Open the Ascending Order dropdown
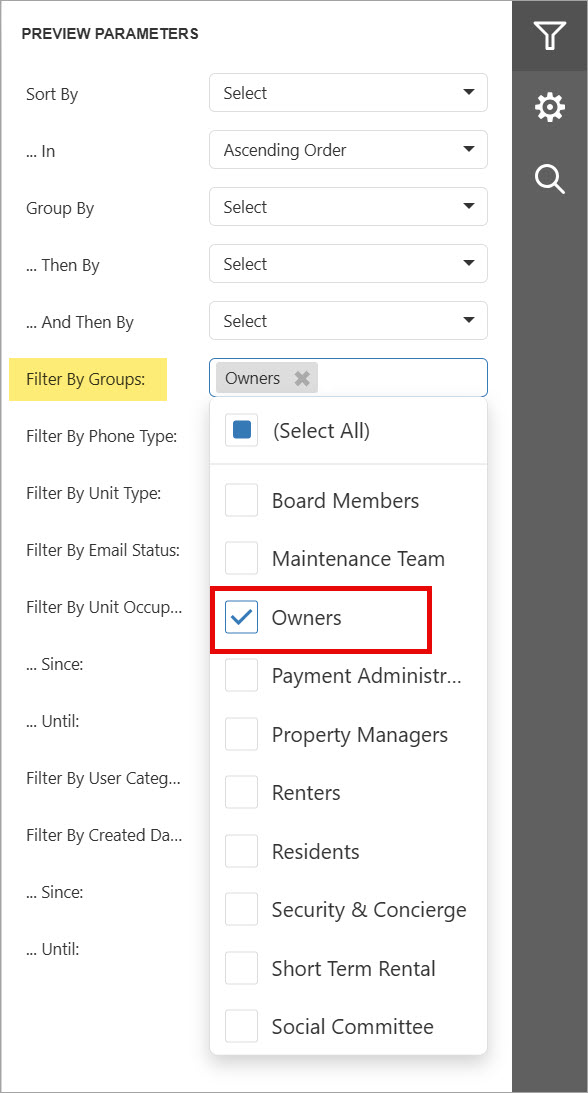Viewport: 588px width, 1093px height. (348, 150)
